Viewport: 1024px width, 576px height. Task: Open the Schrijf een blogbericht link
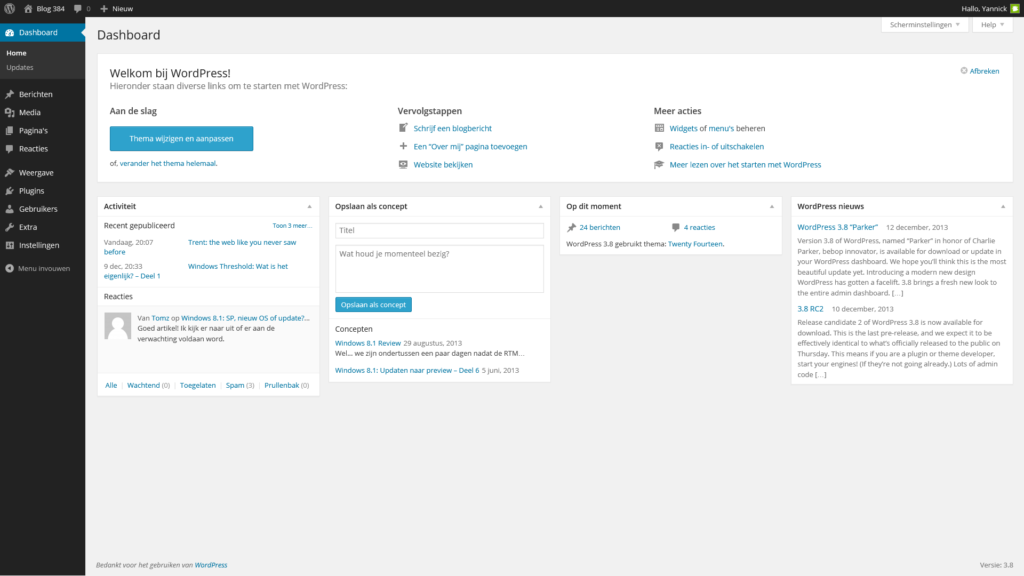click(452, 128)
